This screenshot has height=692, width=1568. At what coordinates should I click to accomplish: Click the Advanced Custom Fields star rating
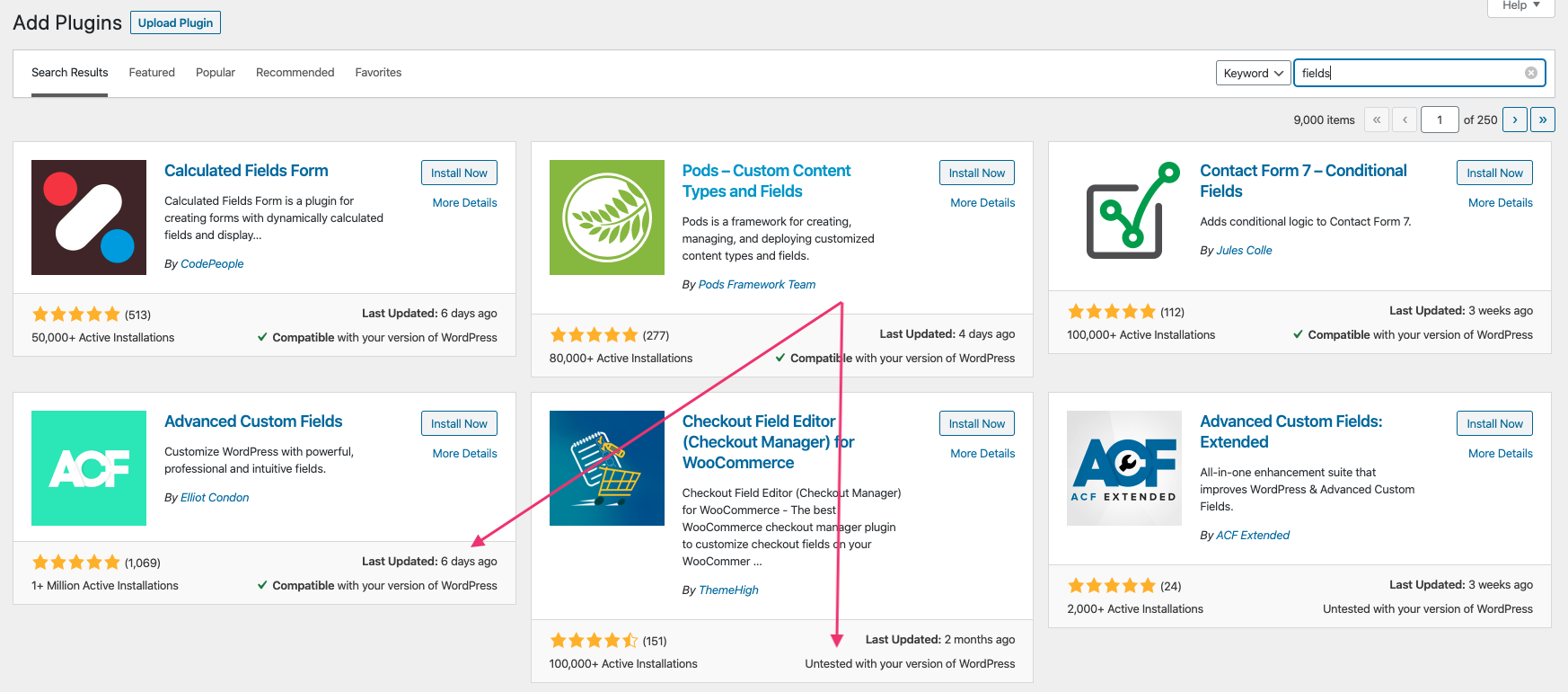pos(76,563)
